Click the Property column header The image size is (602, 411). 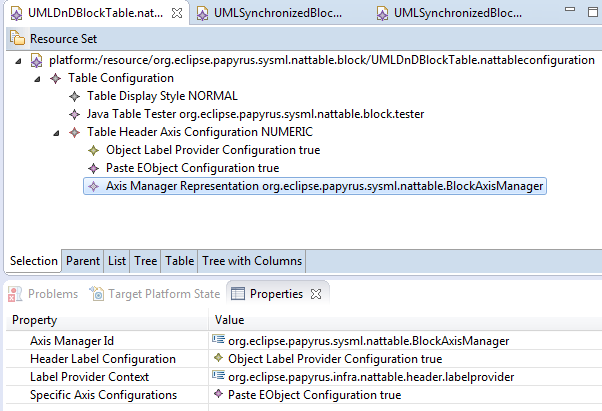(x=107, y=320)
